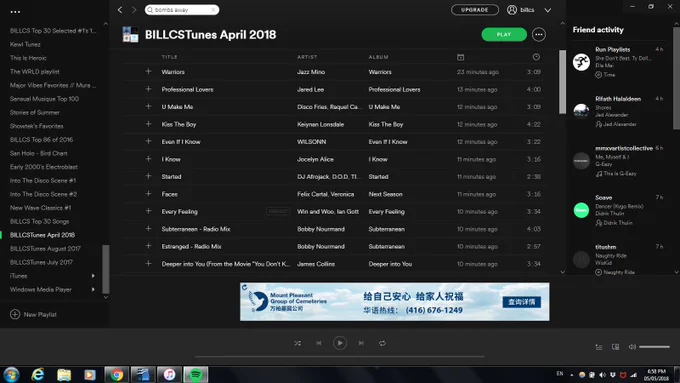The width and height of the screenshot is (680, 383).
Task: Adjust the volume slider
Action: [x=654, y=347]
